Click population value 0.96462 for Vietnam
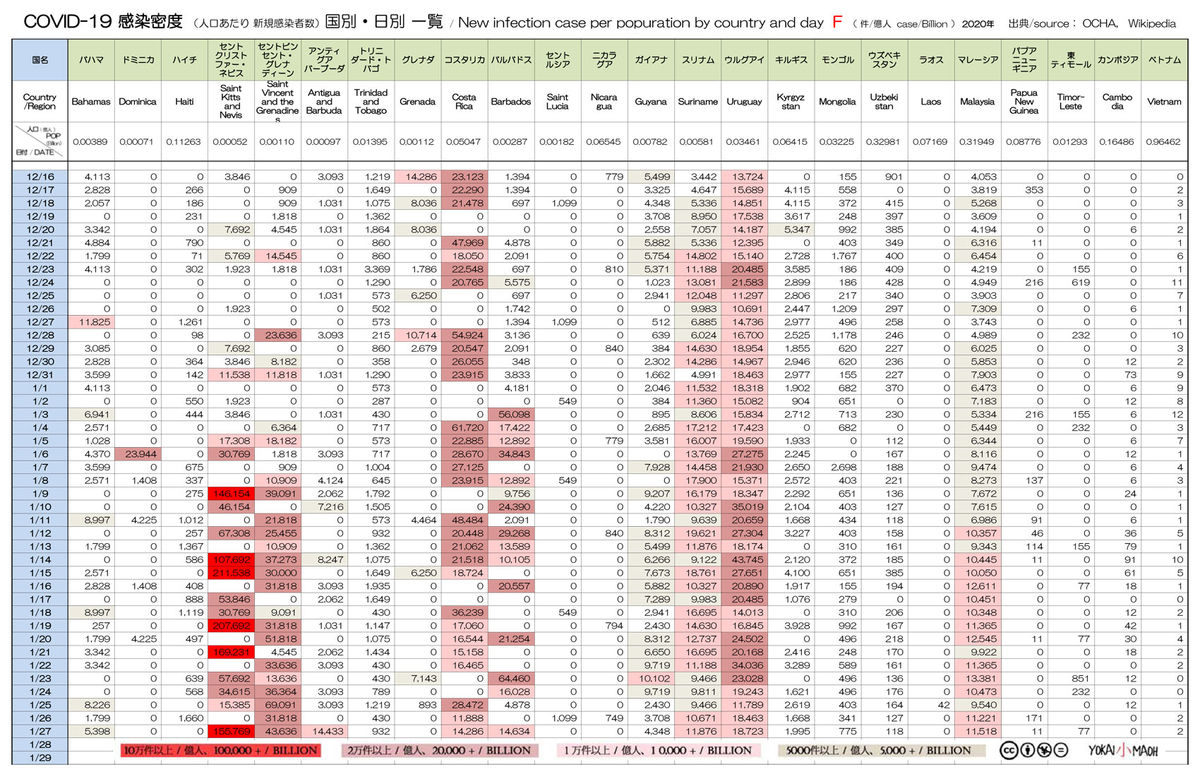 (x=1163, y=141)
